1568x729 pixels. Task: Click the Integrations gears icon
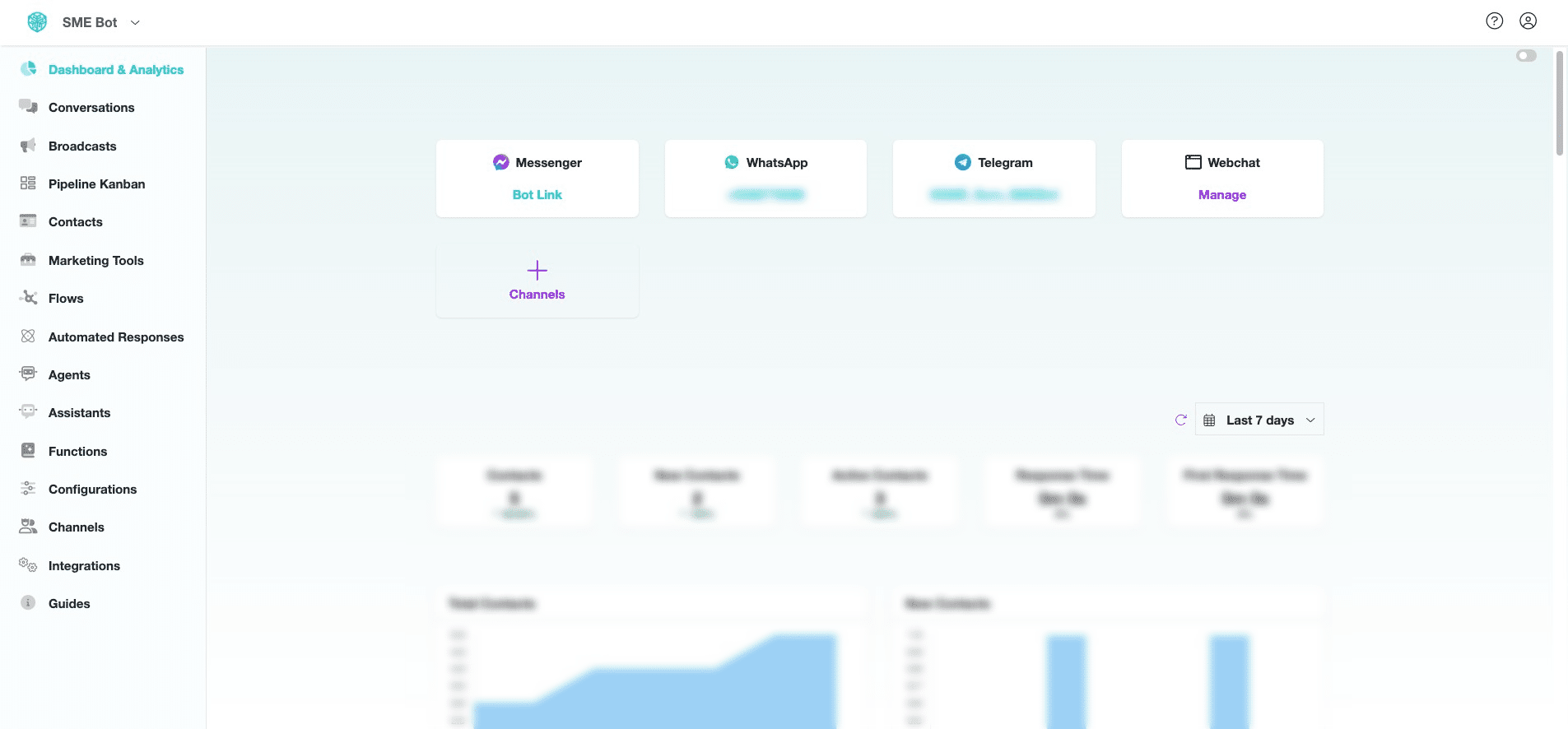coord(29,565)
